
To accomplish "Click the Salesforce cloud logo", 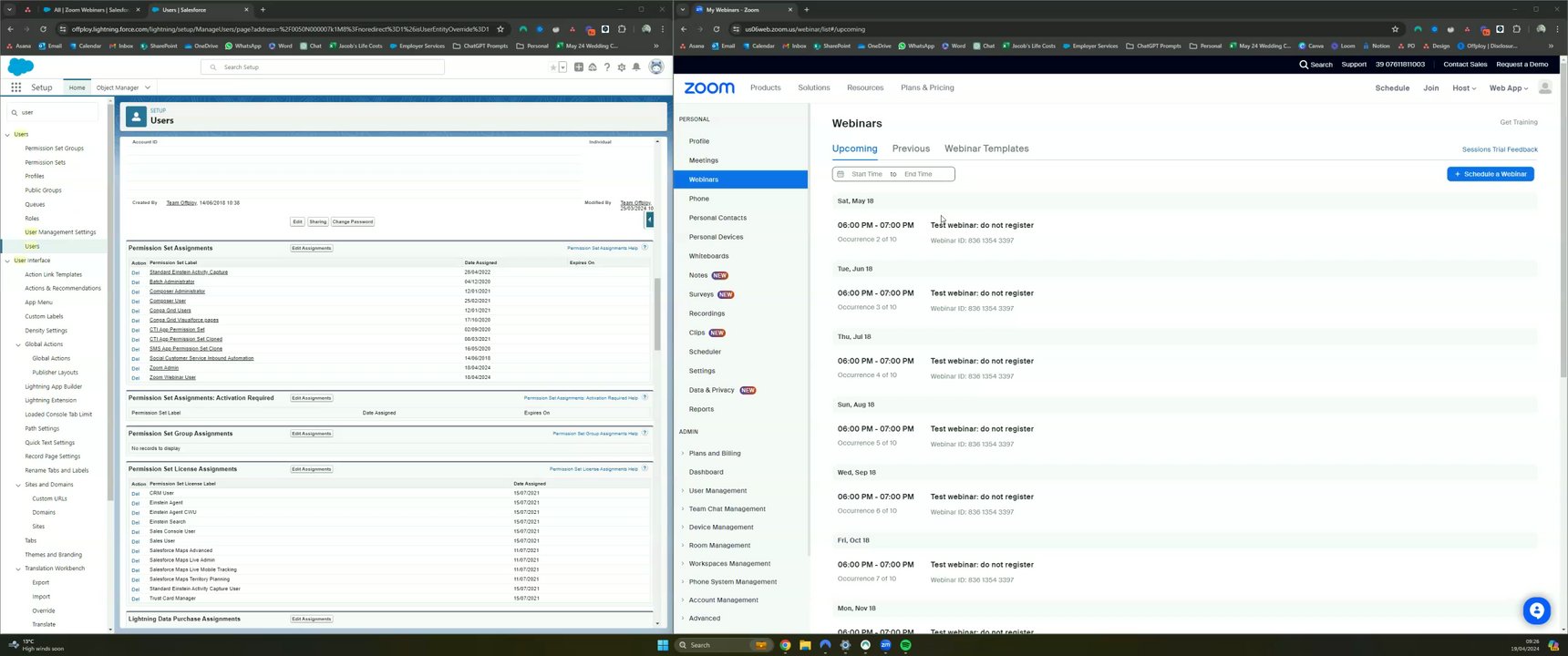I will [x=20, y=67].
